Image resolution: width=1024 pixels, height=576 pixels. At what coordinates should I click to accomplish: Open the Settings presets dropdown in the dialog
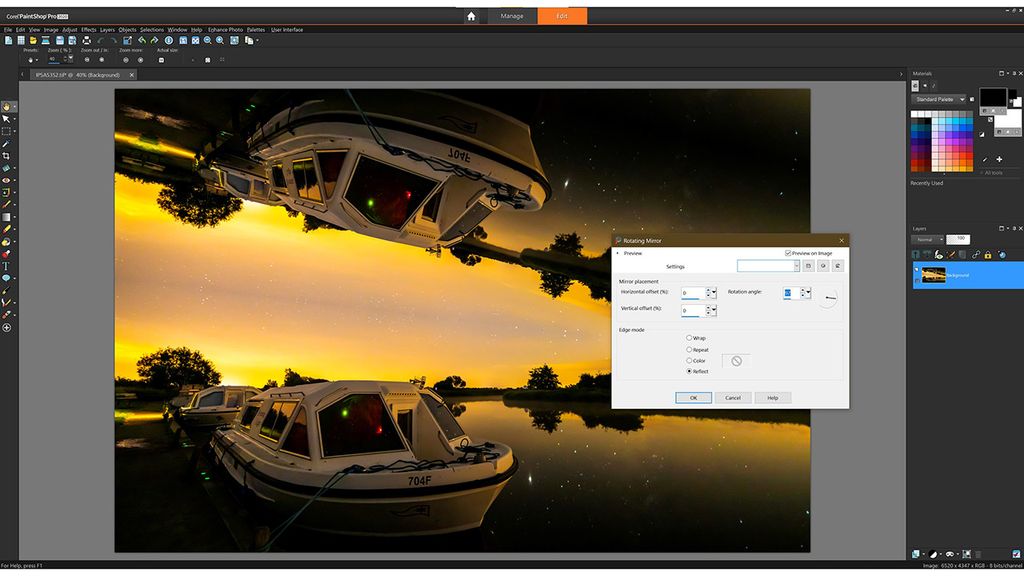point(797,265)
